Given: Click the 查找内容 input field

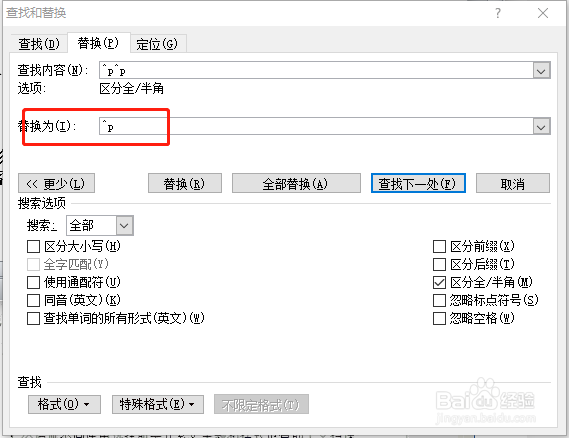Looking at the screenshot, I should coord(316,70).
